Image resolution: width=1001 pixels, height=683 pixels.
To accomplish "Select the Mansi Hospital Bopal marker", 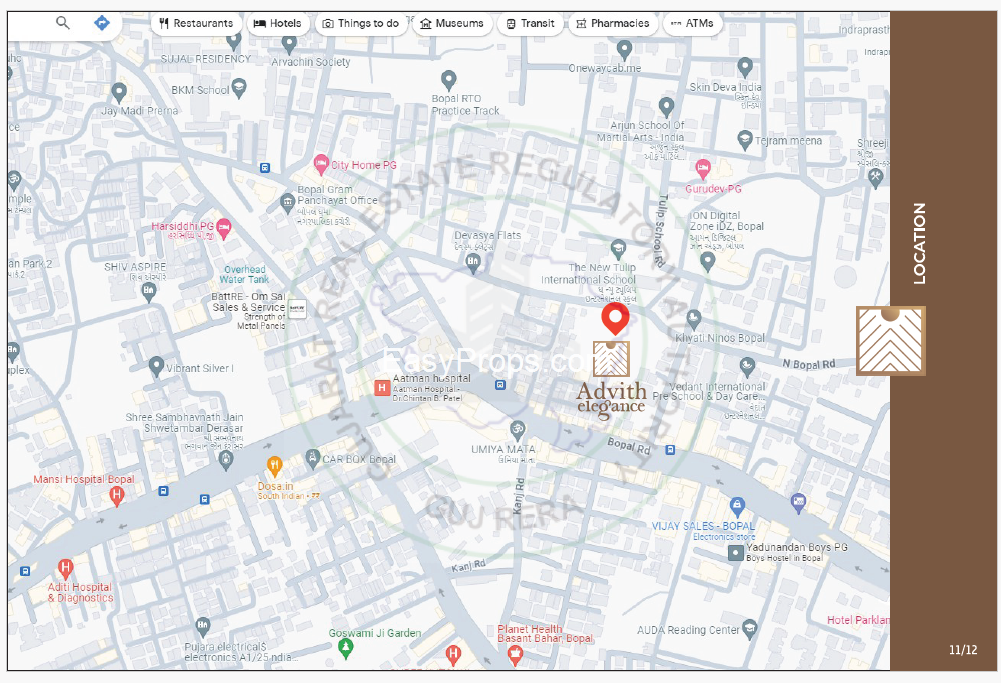I will (117, 495).
